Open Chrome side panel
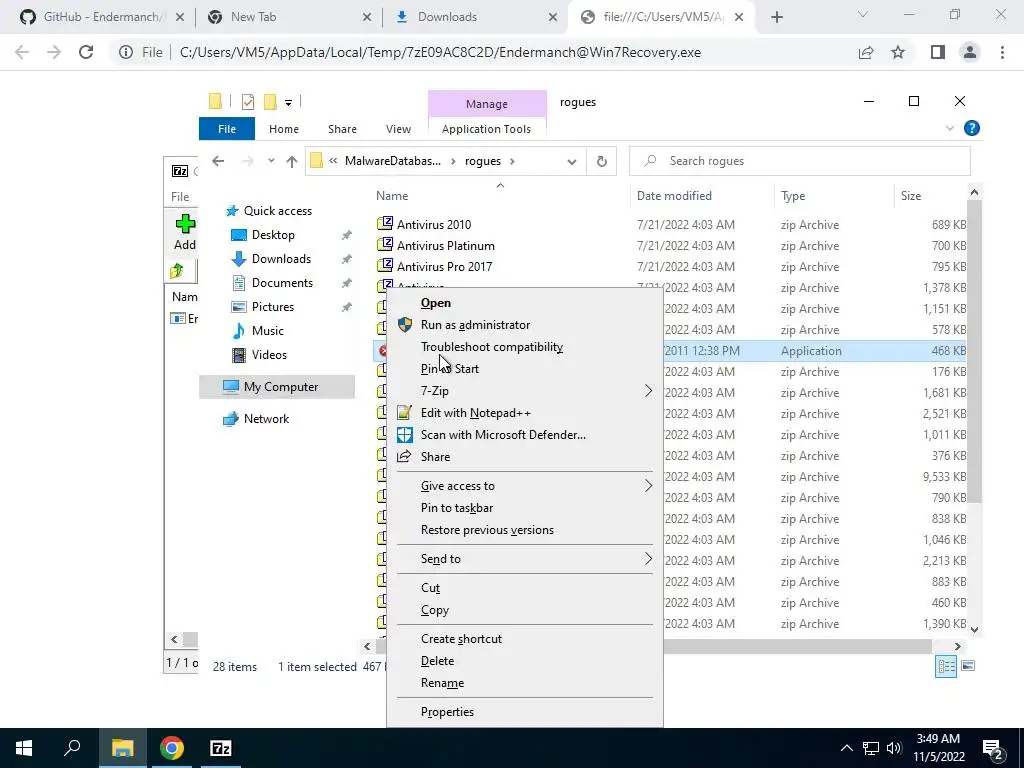The height and width of the screenshot is (768, 1024). click(x=938, y=52)
